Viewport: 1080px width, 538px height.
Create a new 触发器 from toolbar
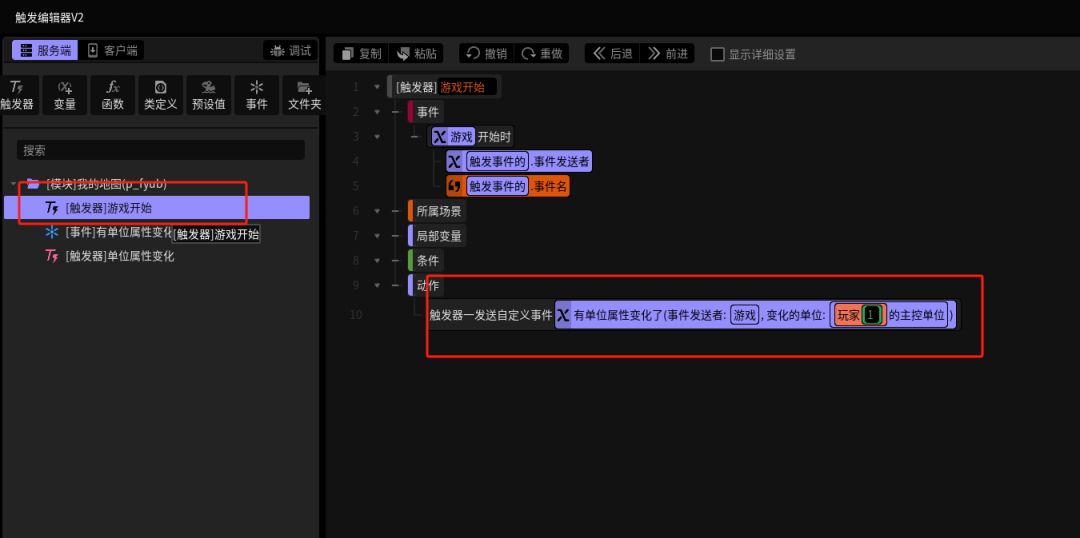pos(17,95)
